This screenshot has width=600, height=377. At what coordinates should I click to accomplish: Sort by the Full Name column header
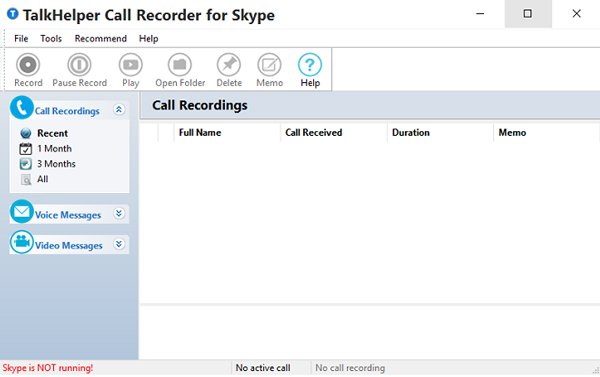227,132
